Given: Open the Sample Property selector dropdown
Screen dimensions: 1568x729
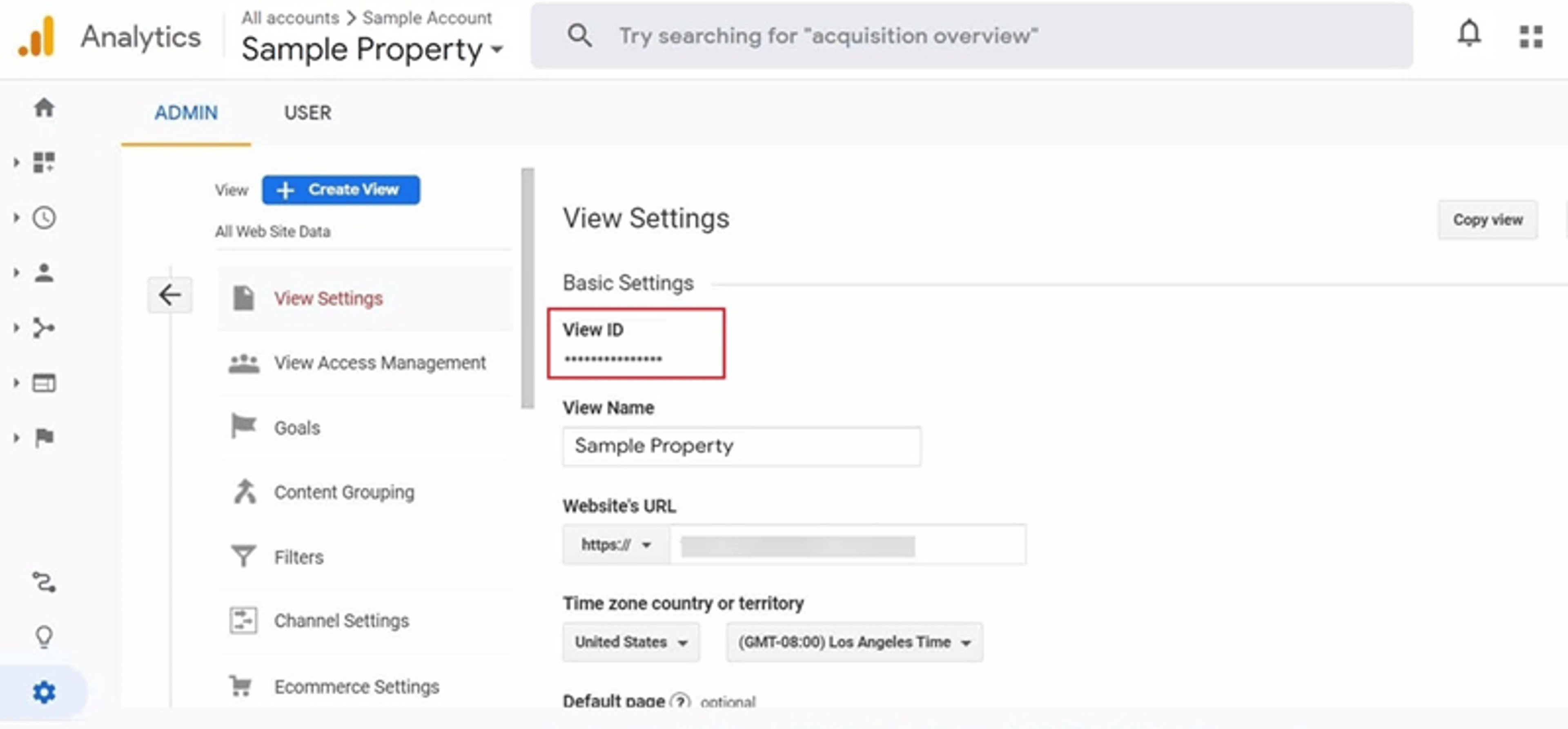Looking at the screenshot, I should tap(372, 49).
